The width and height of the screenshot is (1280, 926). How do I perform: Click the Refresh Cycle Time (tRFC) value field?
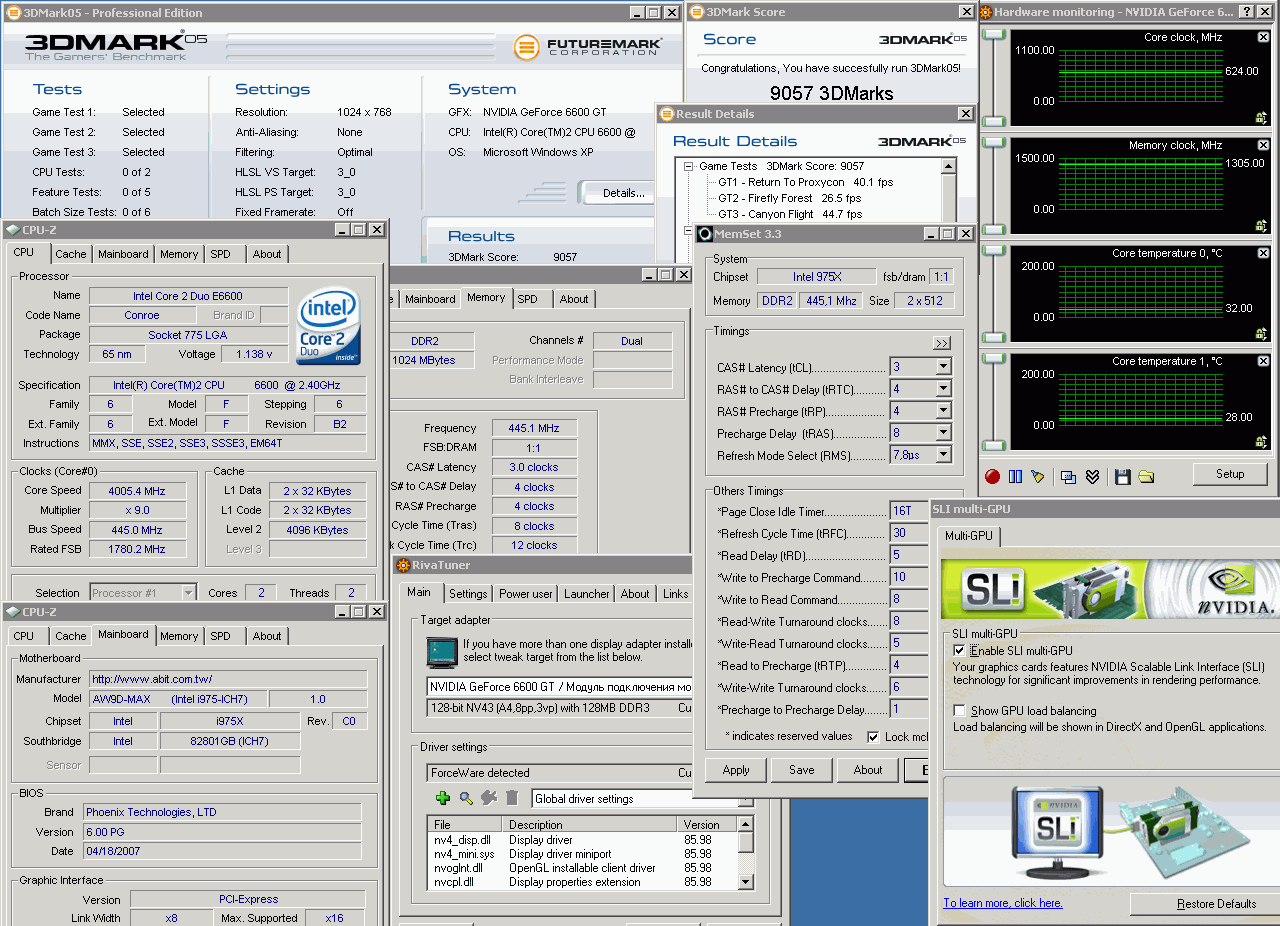(909, 533)
